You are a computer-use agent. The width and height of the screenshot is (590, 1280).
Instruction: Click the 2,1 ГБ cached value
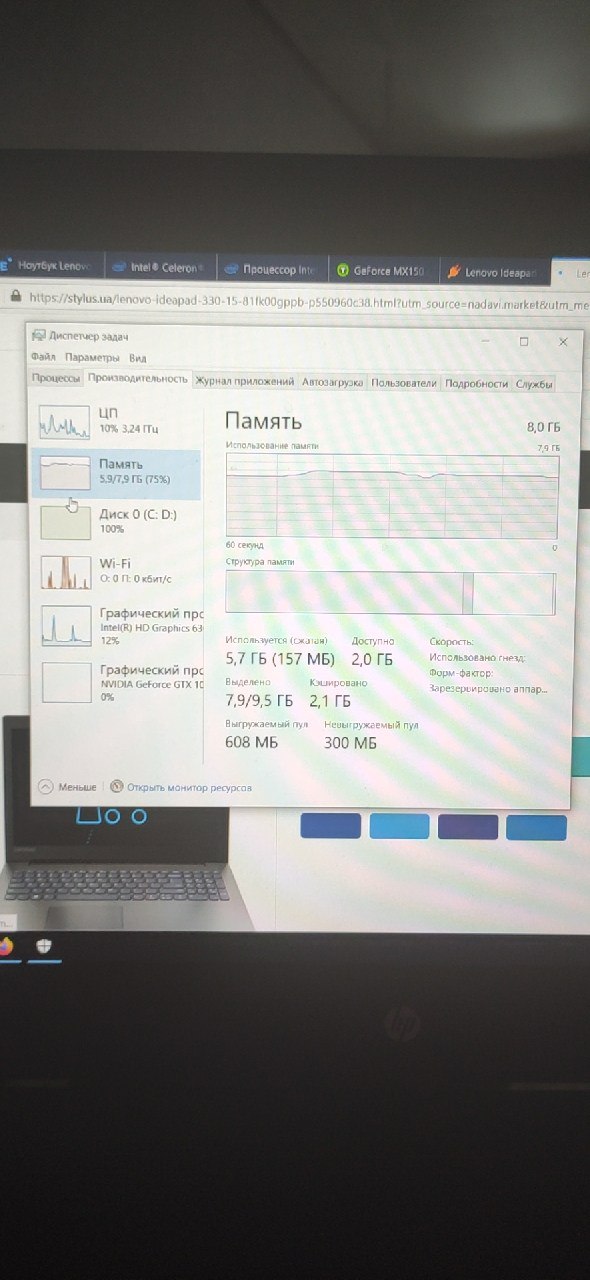(331, 701)
